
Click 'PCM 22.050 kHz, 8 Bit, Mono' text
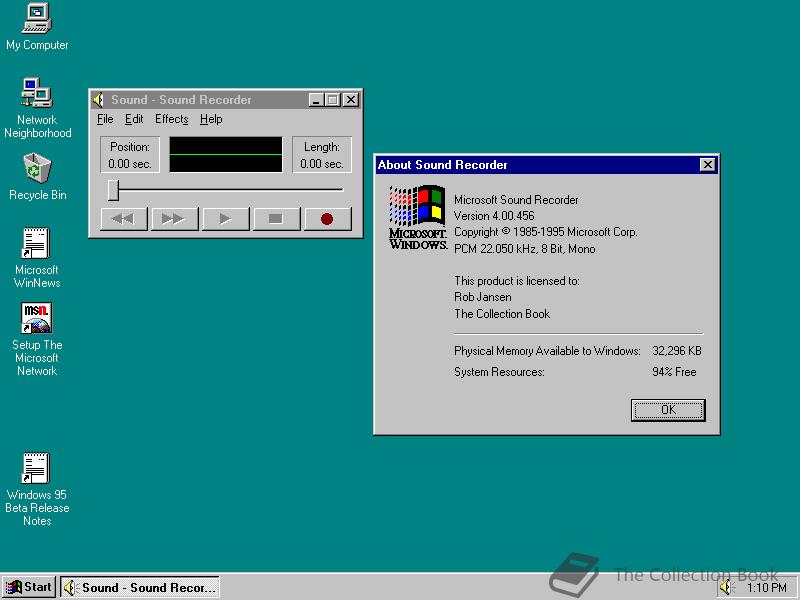click(x=524, y=249)
